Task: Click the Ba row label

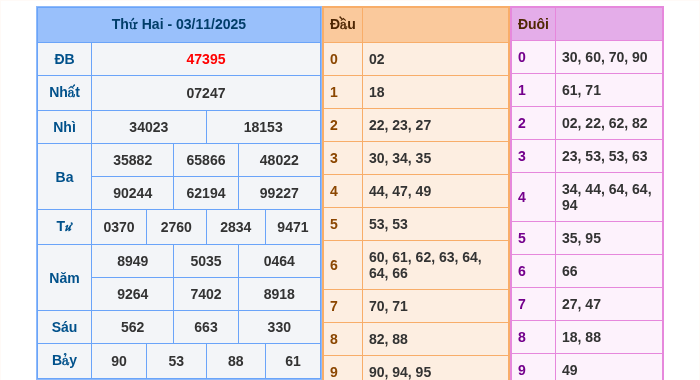Action: [64, 177]
